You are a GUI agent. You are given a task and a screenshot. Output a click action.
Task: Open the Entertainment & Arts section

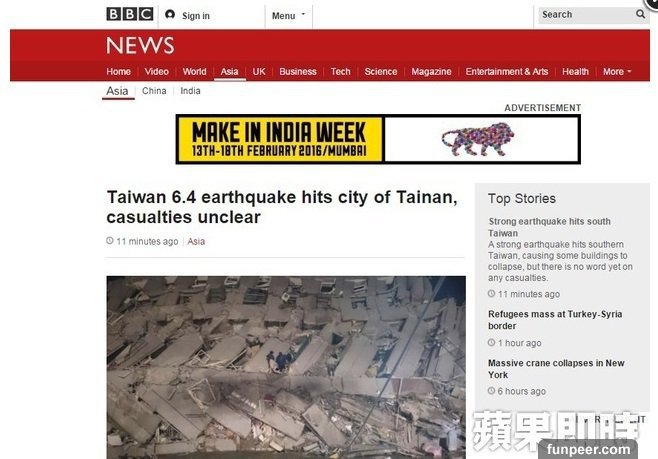click(x=507, y=72)
